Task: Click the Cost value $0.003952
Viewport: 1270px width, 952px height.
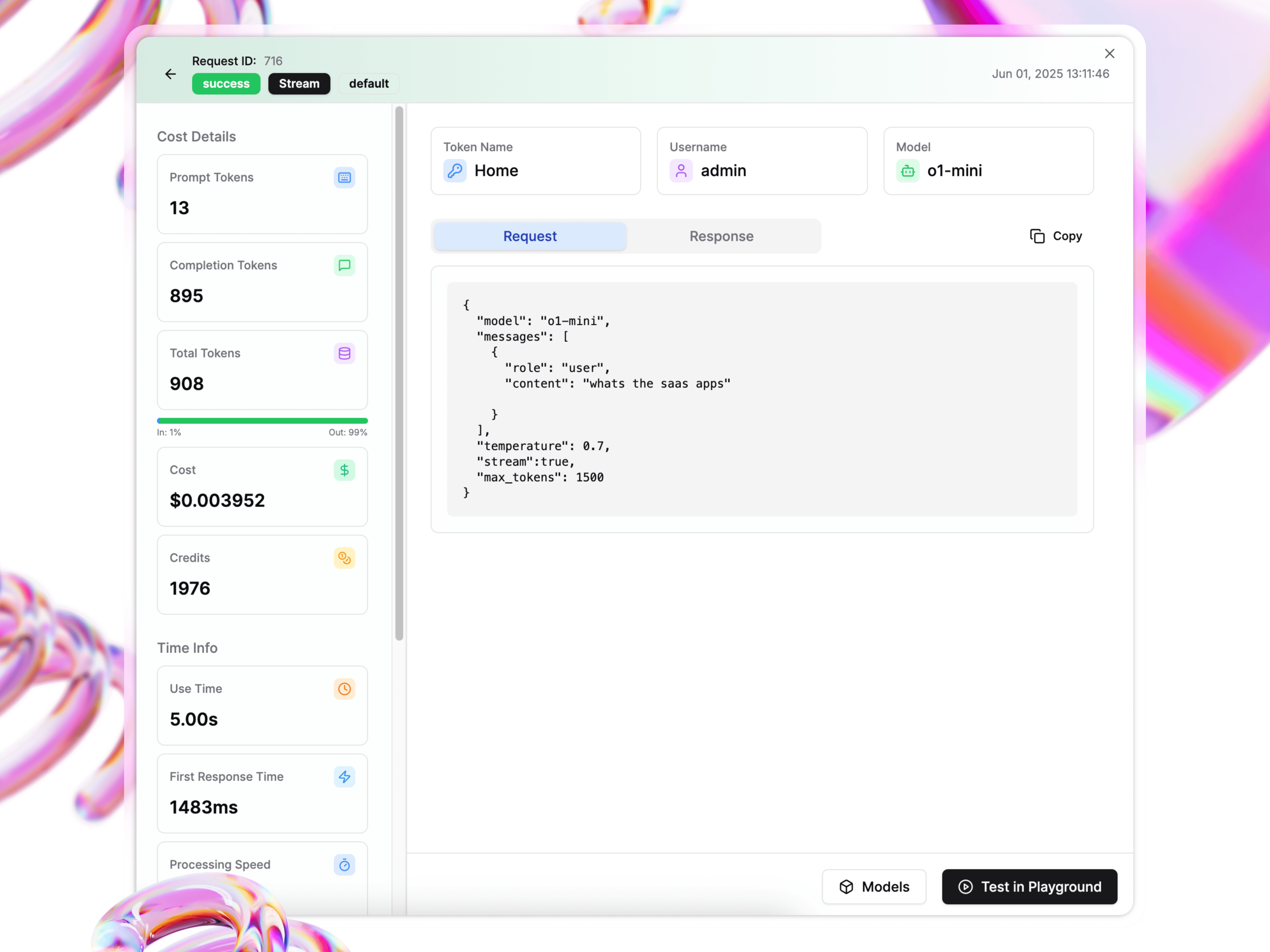Action: coord(217,500)
